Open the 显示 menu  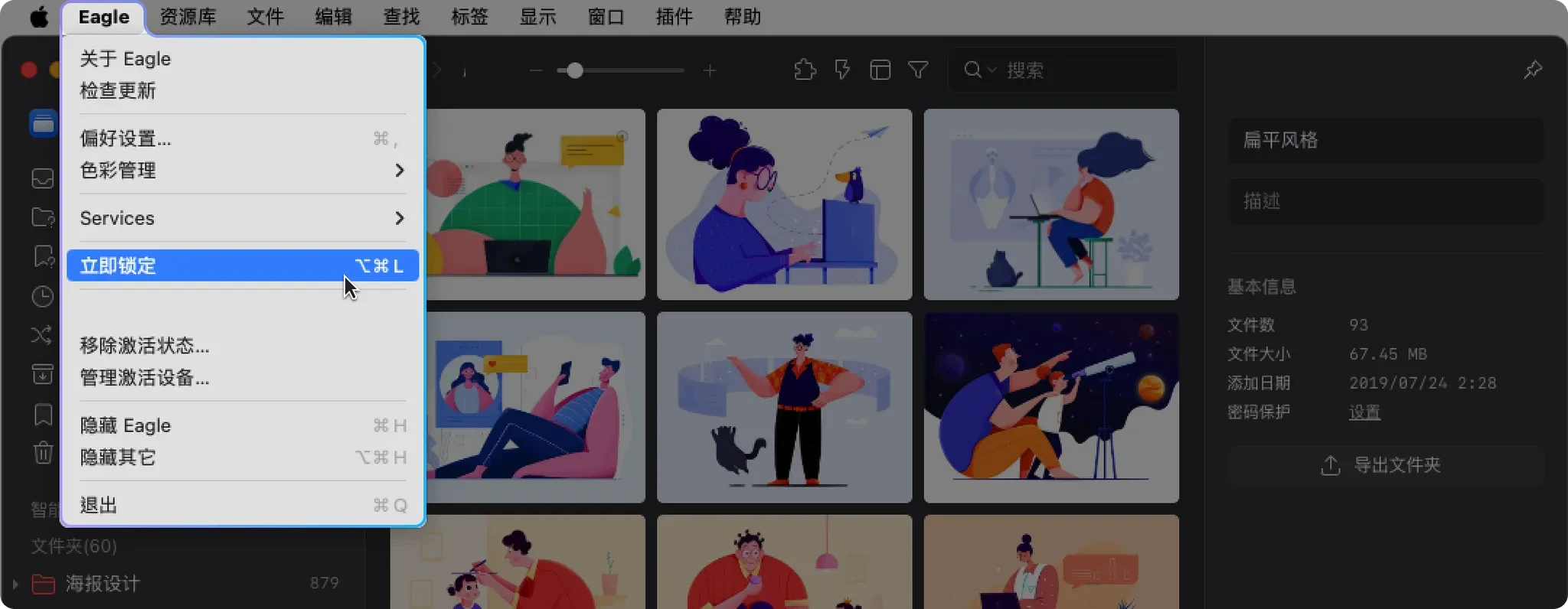(x=537, y=17)
